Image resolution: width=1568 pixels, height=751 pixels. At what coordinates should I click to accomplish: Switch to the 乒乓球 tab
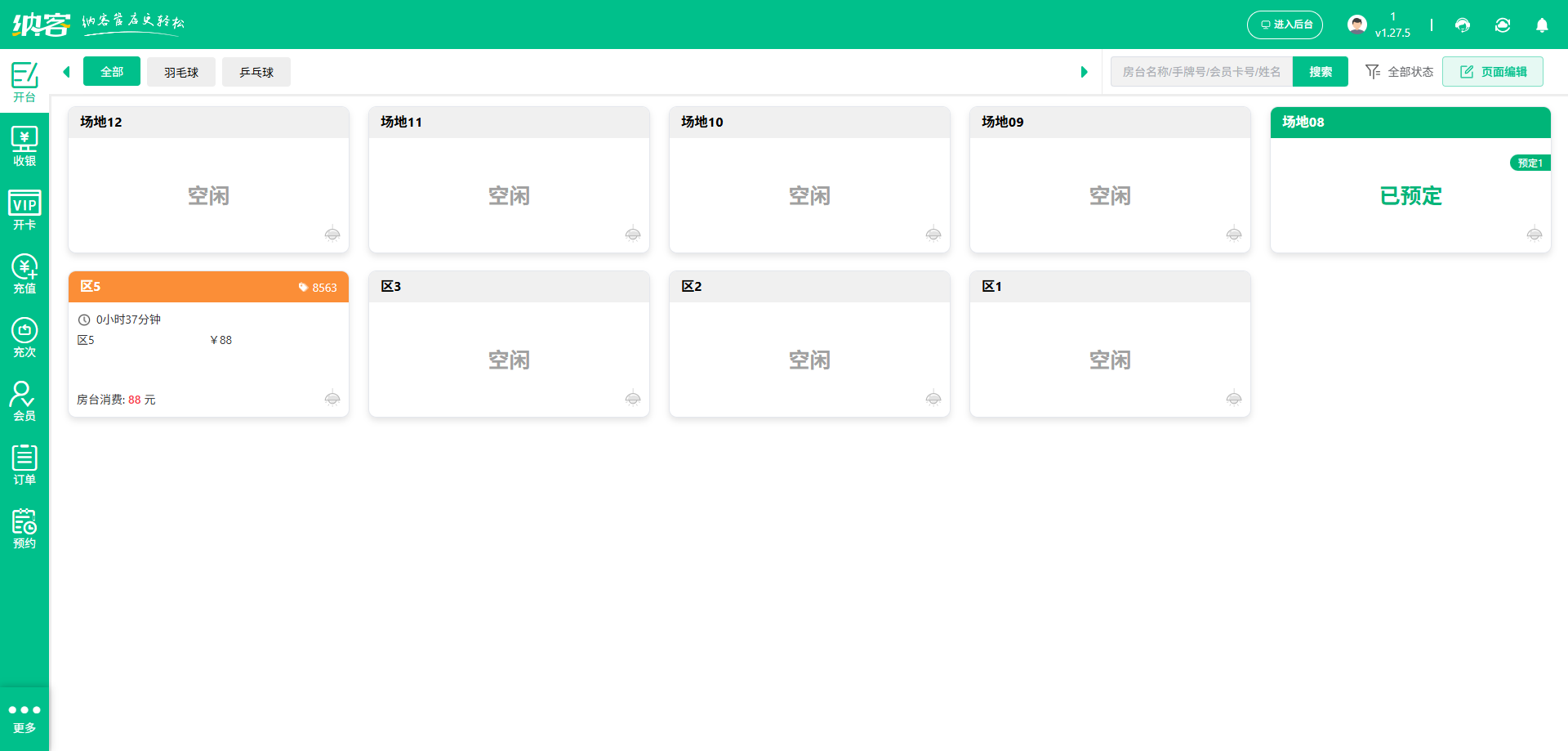pyautogui.click(x=256, y=72)
